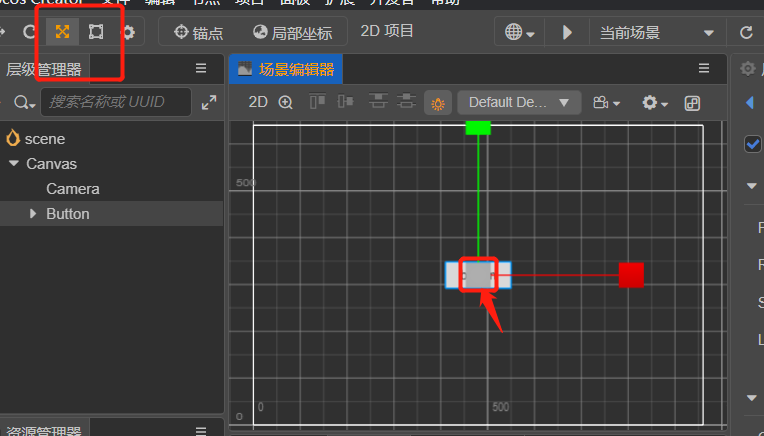Viewport: 764px width, 436px height.
Task: Collapse the upper inspector section arrow
Action: pyautogui.click(x=752, y=186)
